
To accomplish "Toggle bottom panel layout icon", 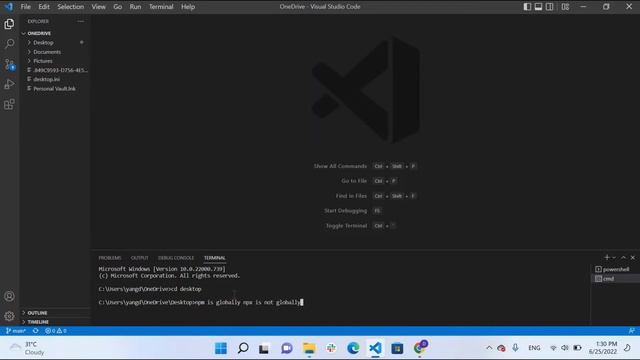I will [538, 7].
